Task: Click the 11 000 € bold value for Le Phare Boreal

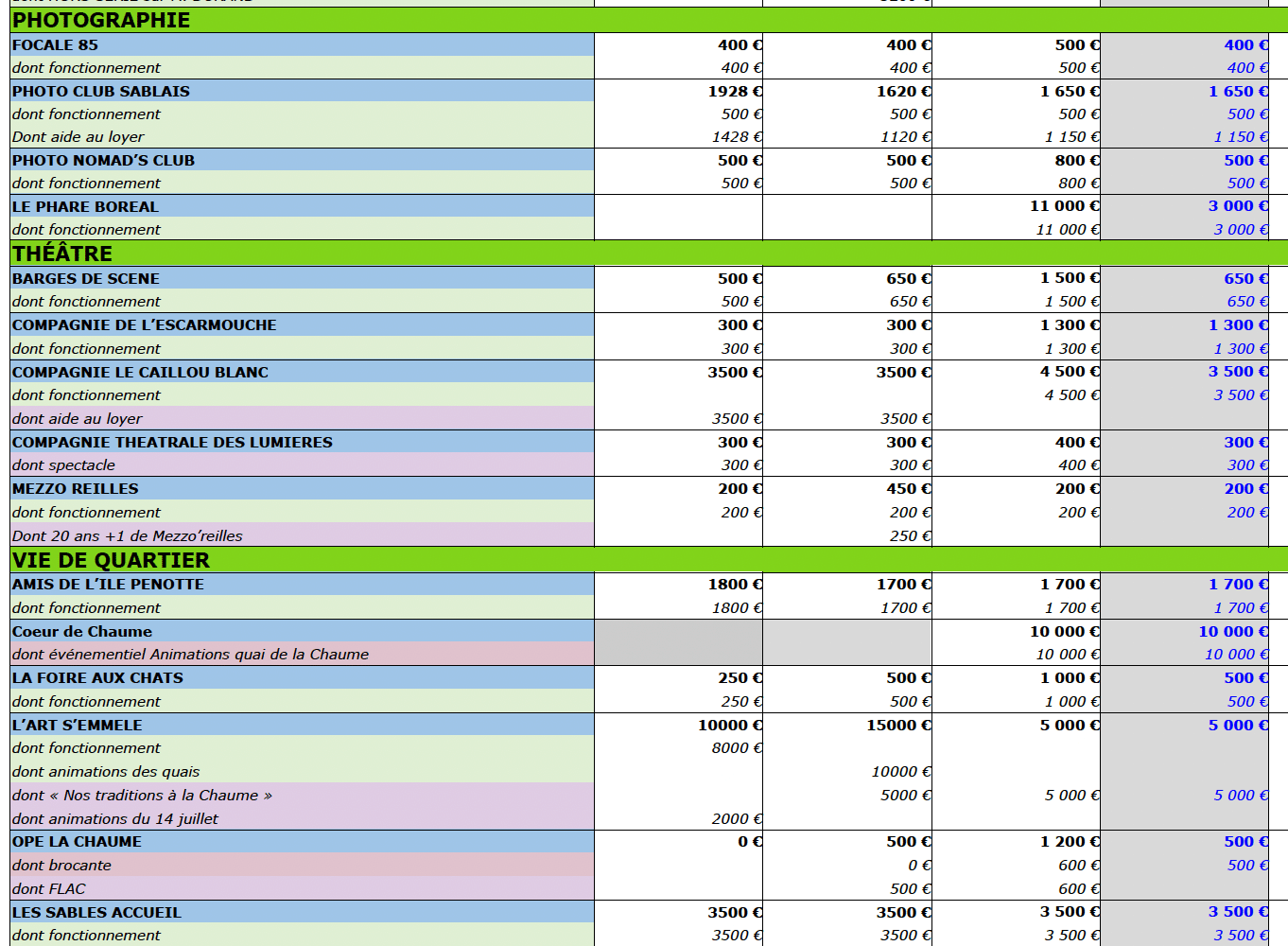Action: (x=1065, y=205)
